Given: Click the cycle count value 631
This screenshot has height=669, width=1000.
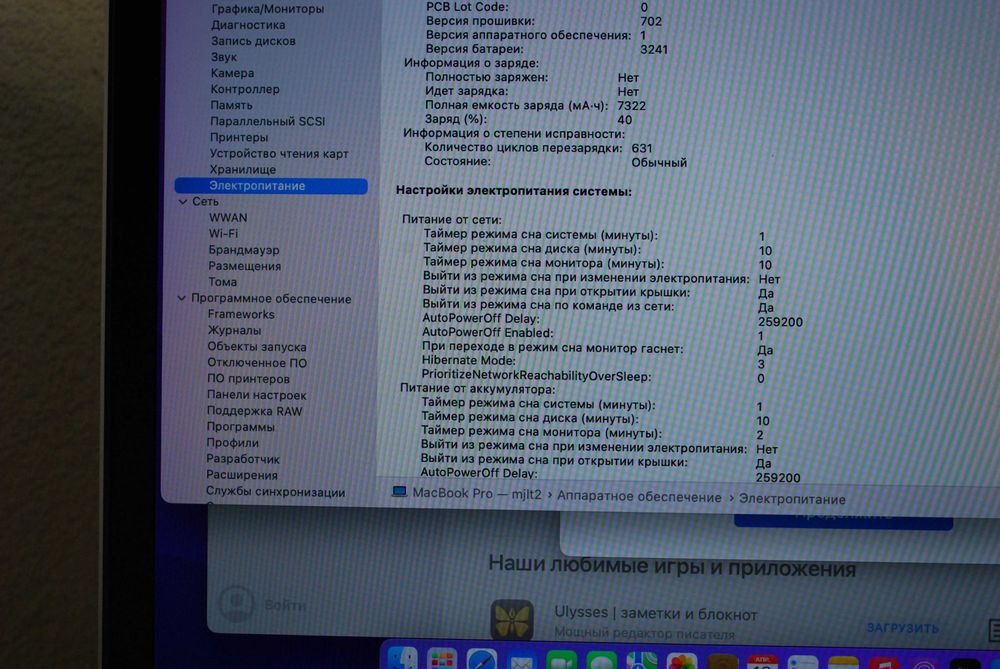Looking at the screenshot, I should coord(642,148).
